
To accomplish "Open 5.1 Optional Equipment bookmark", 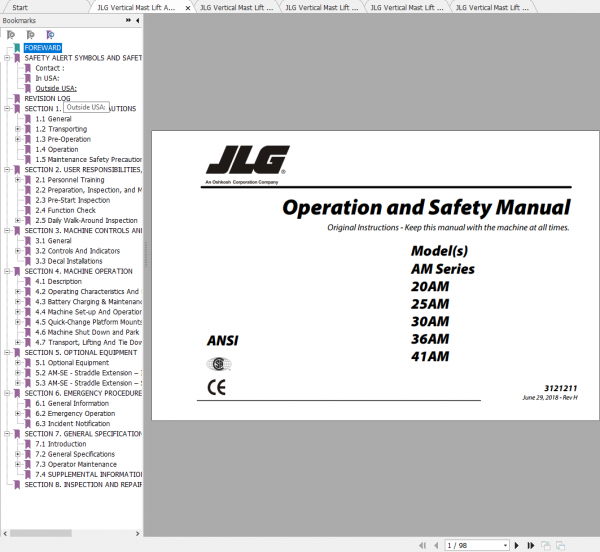I will (72, 363).
